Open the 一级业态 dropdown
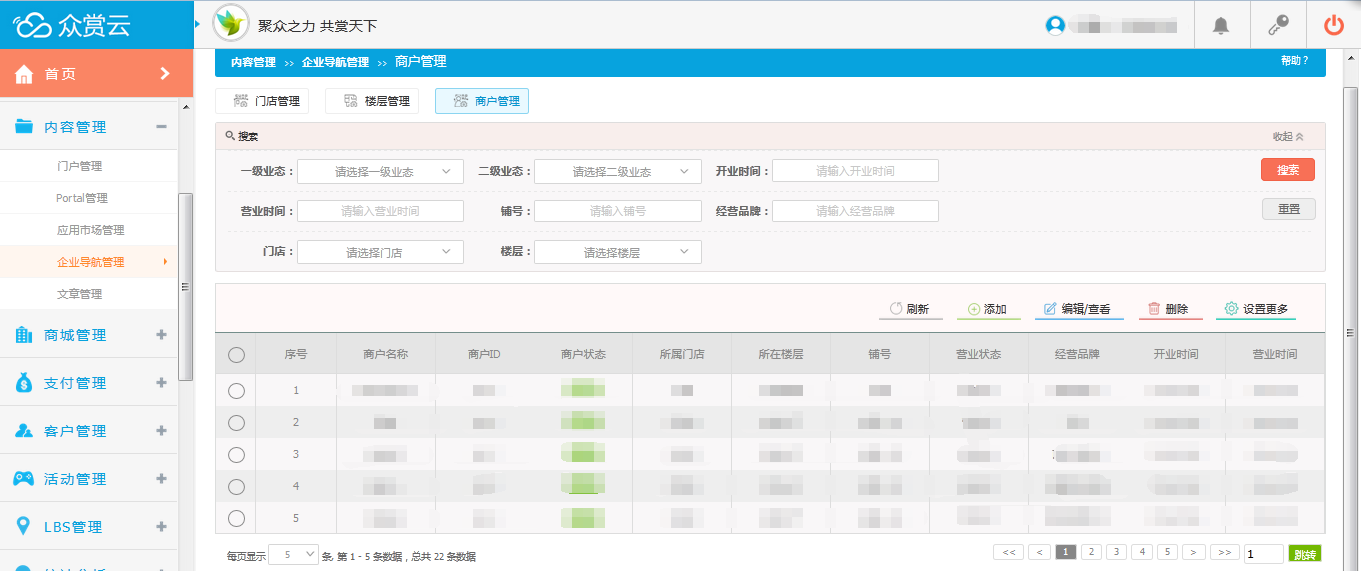The image size is (1361, 571). tap(380, 171)
